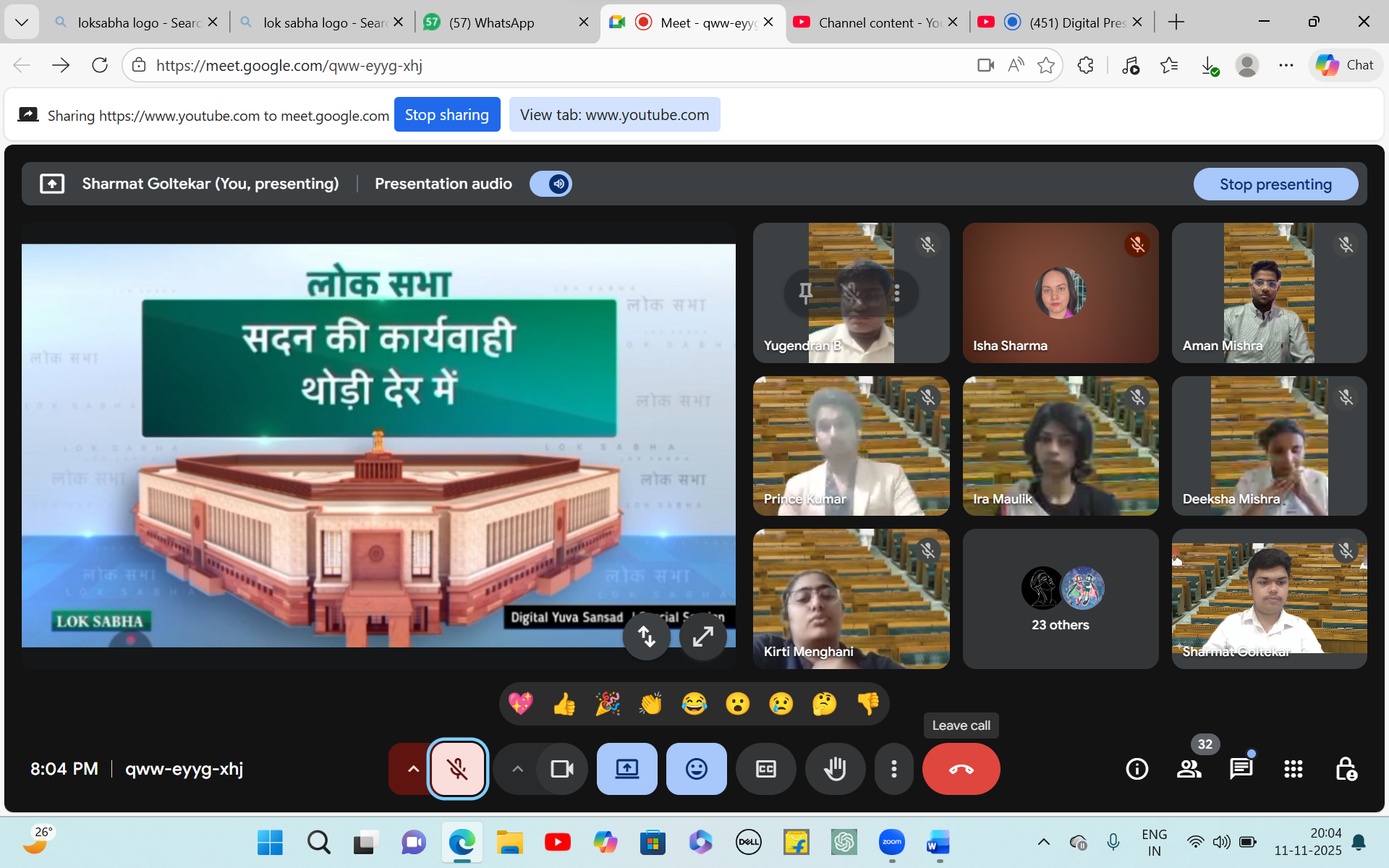The height and width of the screenshot is (868, 1389).
Task: Turn on the camera button
Action: click(x=562, y=769)
